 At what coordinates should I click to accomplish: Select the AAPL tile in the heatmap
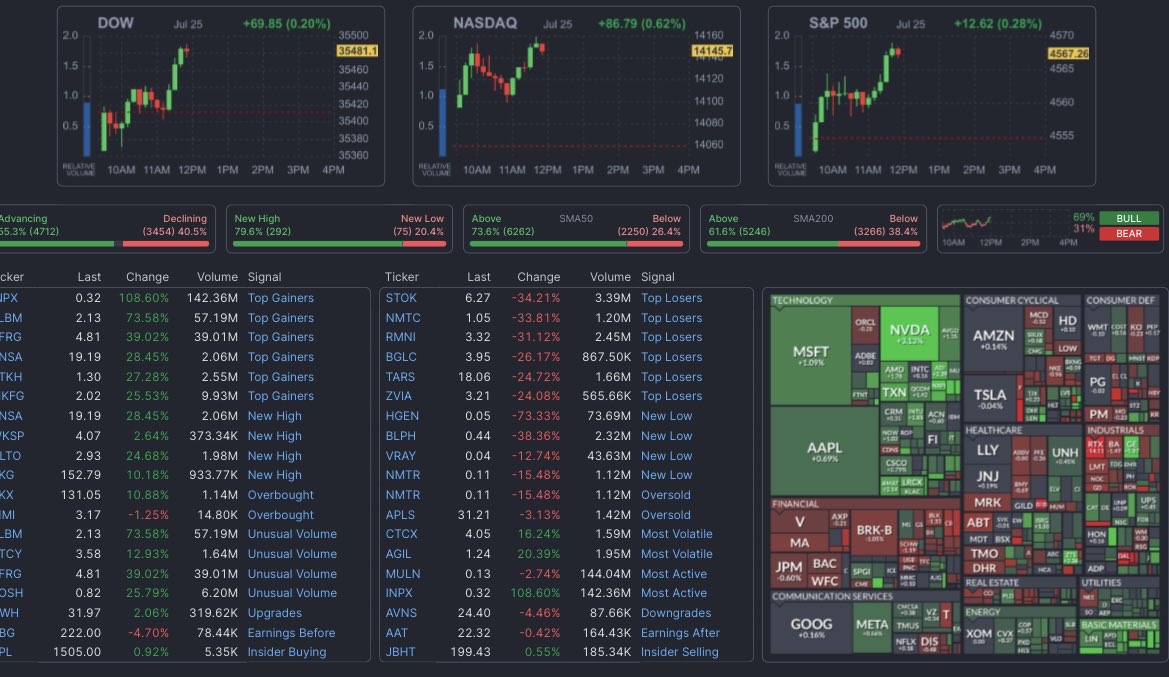click(x=824, y=451)
